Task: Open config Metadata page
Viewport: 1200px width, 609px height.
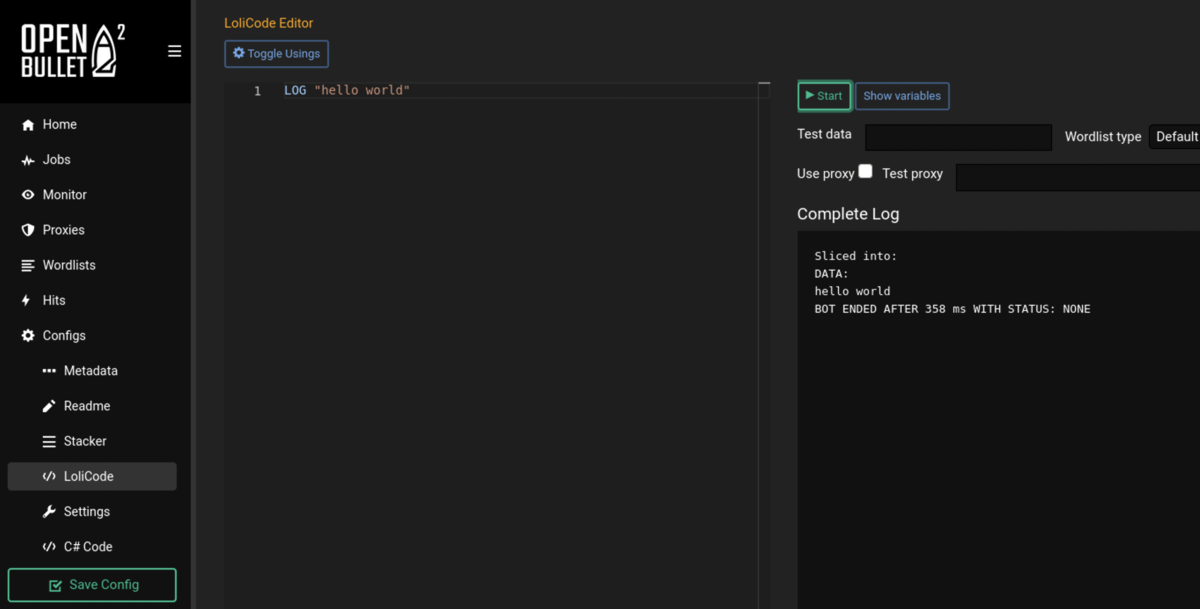Action: point(92,371)
